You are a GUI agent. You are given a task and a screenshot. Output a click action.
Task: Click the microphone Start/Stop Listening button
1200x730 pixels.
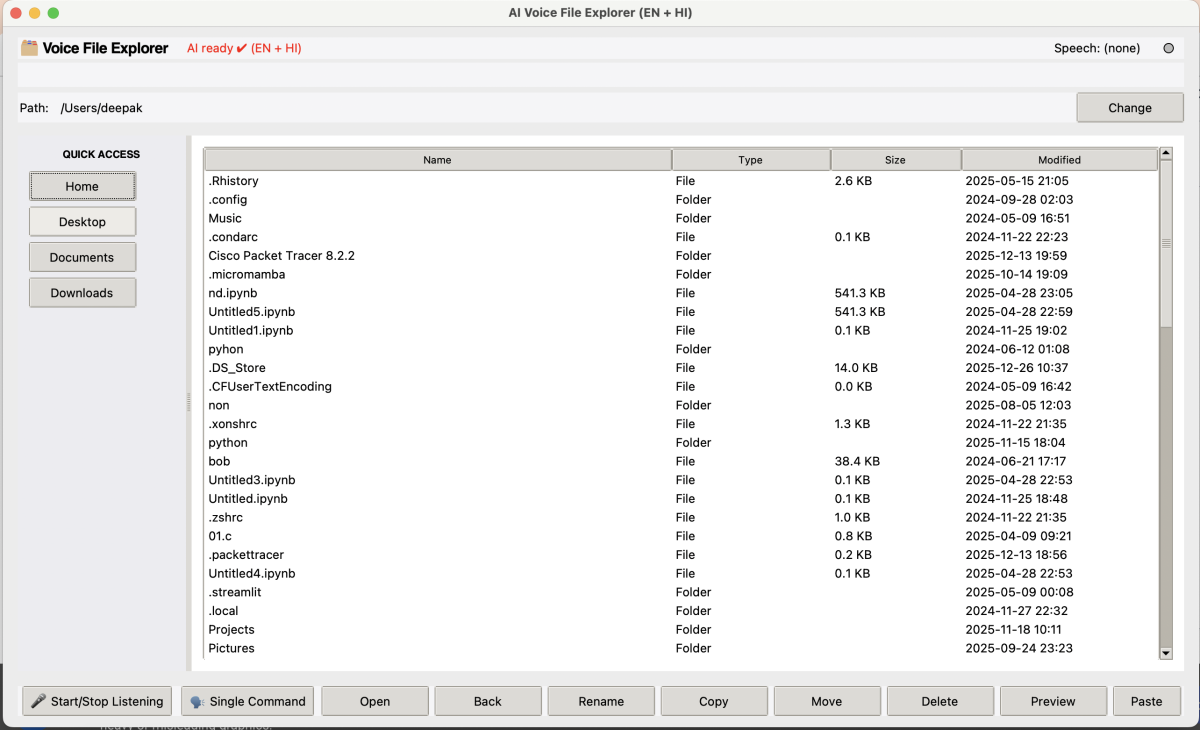(x=96, y=701)
